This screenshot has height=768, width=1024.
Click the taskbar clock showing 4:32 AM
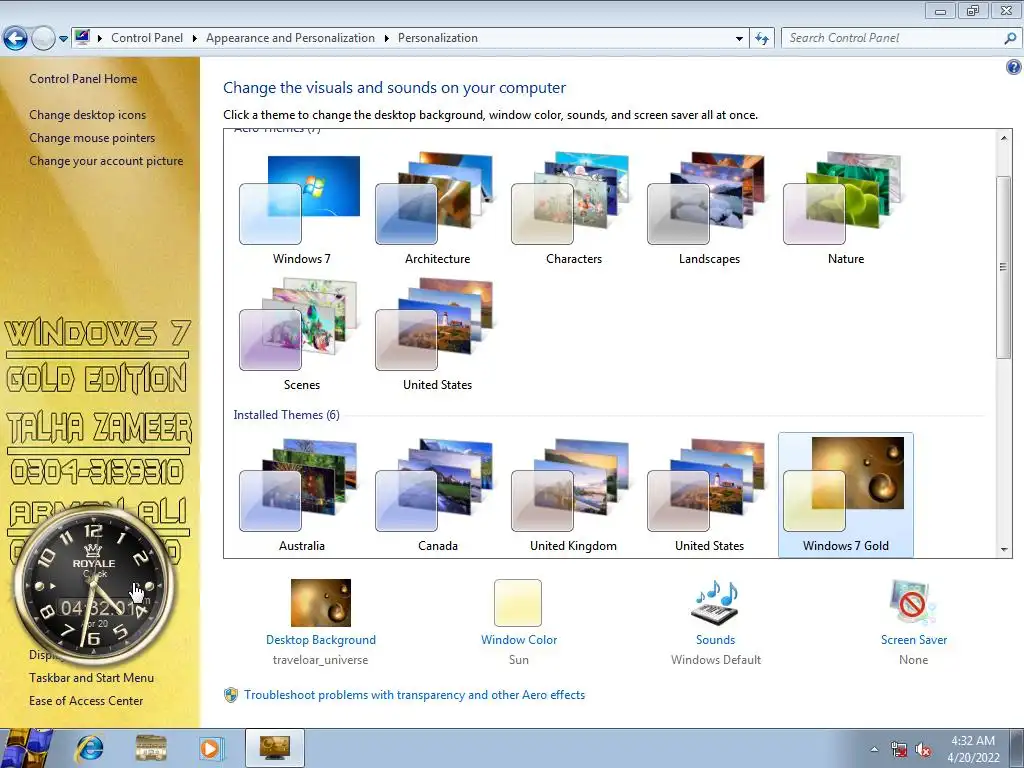tap(973, 749)
